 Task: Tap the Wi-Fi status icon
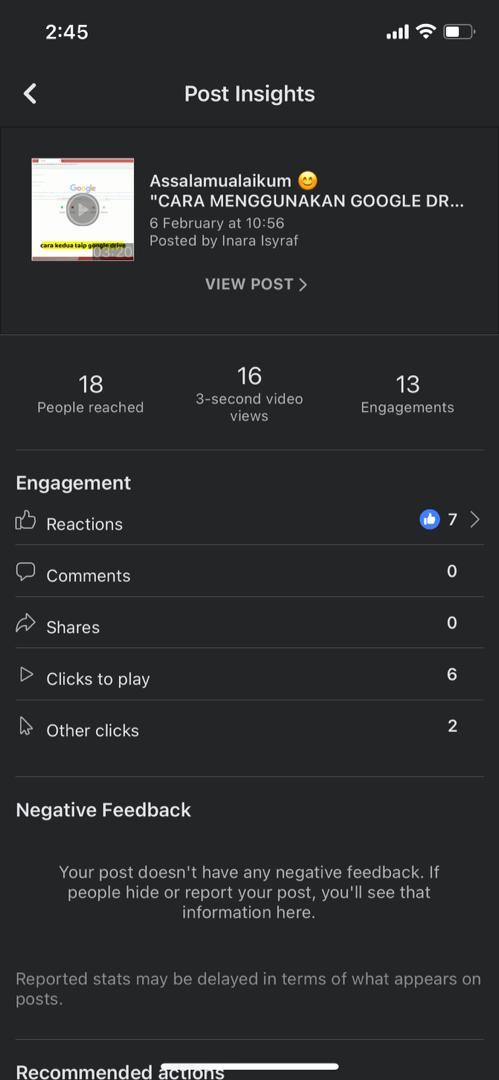(427, 31)
